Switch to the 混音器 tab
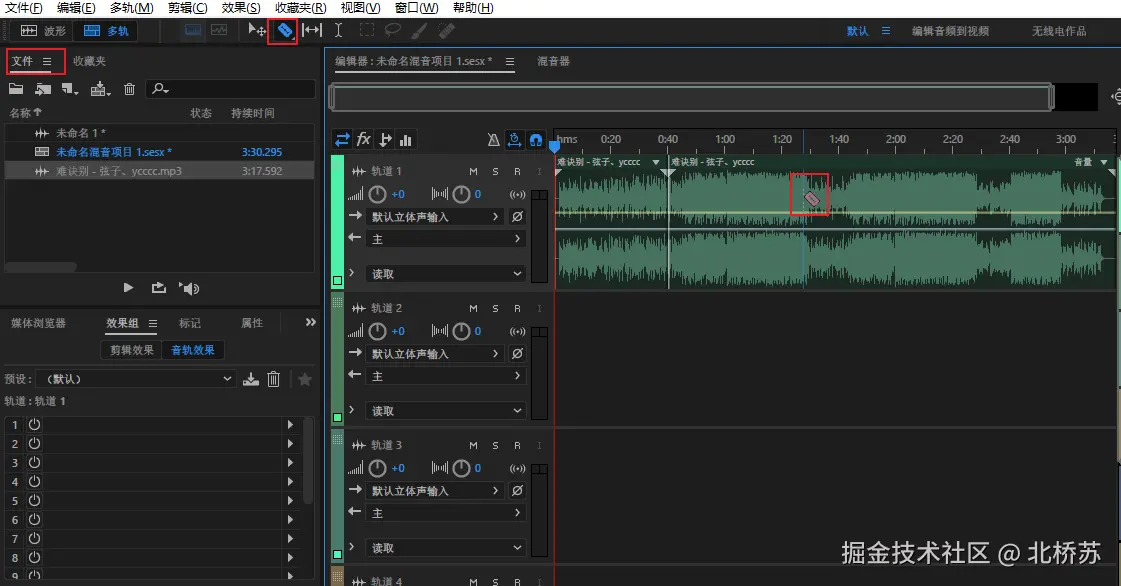The height and width of the screenshot is (586, 1121). (553, 61)
